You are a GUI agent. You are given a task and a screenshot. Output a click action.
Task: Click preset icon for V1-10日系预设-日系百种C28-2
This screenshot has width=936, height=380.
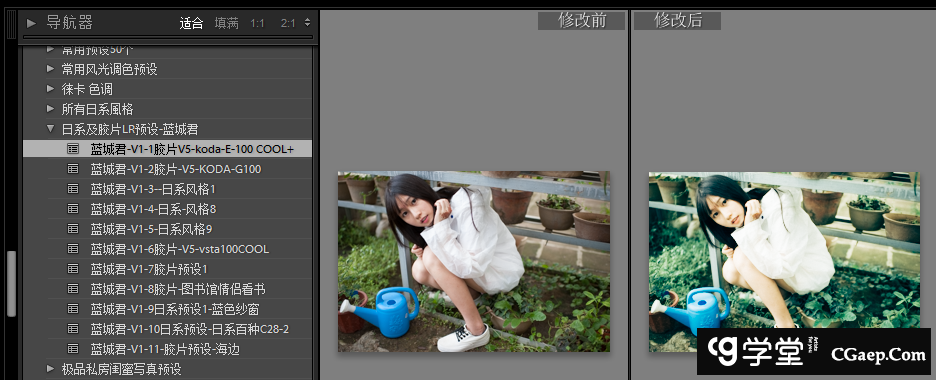(x=73, y=329)
